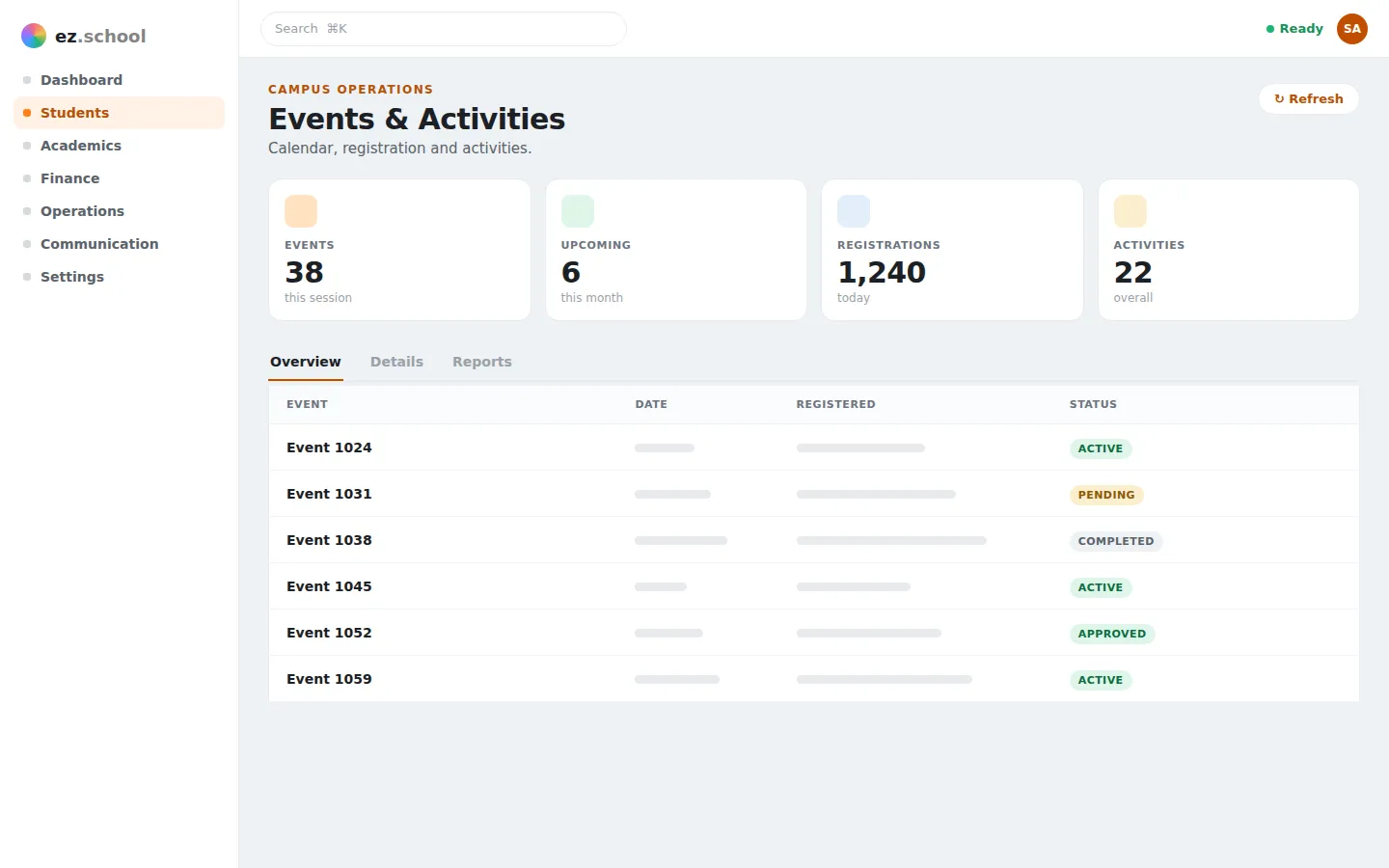The image size is (1389, 868).
Task: Select the Event 1045 row name
Action: [329, 586]
